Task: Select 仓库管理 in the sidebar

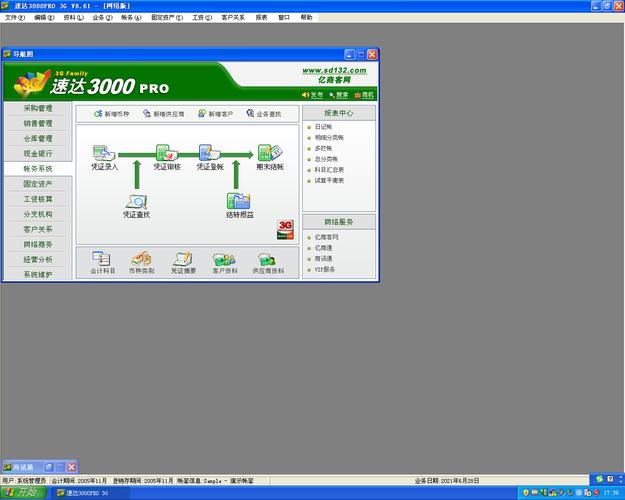Action: click(x=38, y=139)
